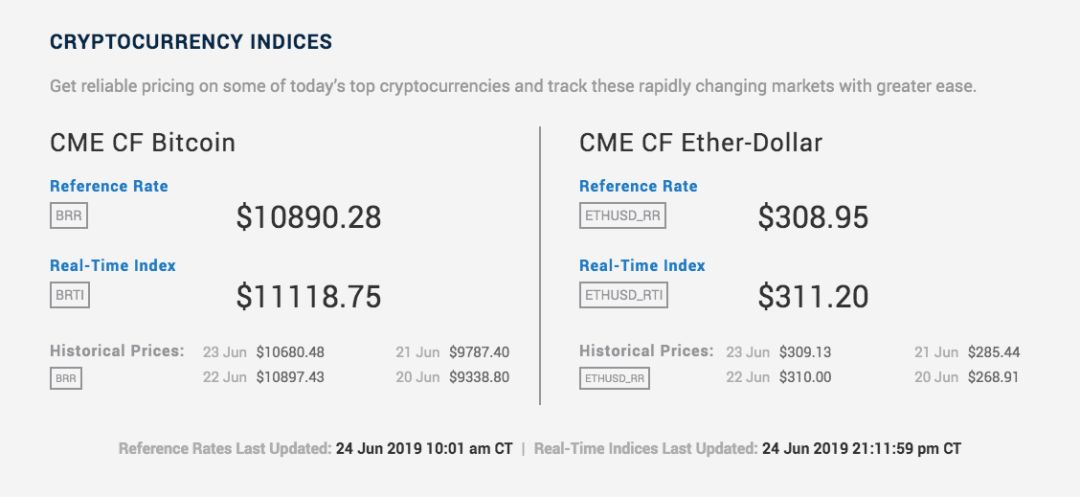Click the small ETHUSD_RR badge under Historical Prices

pyautogui.click(x=614, y=378)
